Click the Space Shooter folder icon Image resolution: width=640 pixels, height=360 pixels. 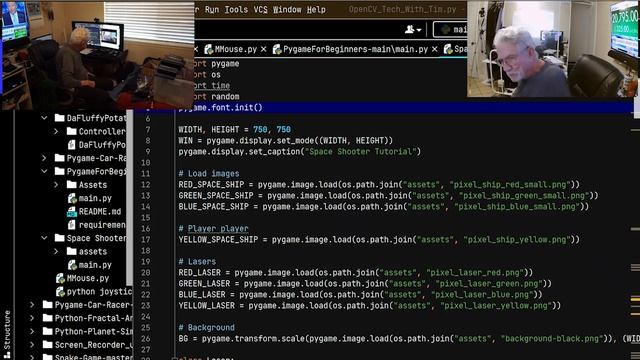pos(60,238)
